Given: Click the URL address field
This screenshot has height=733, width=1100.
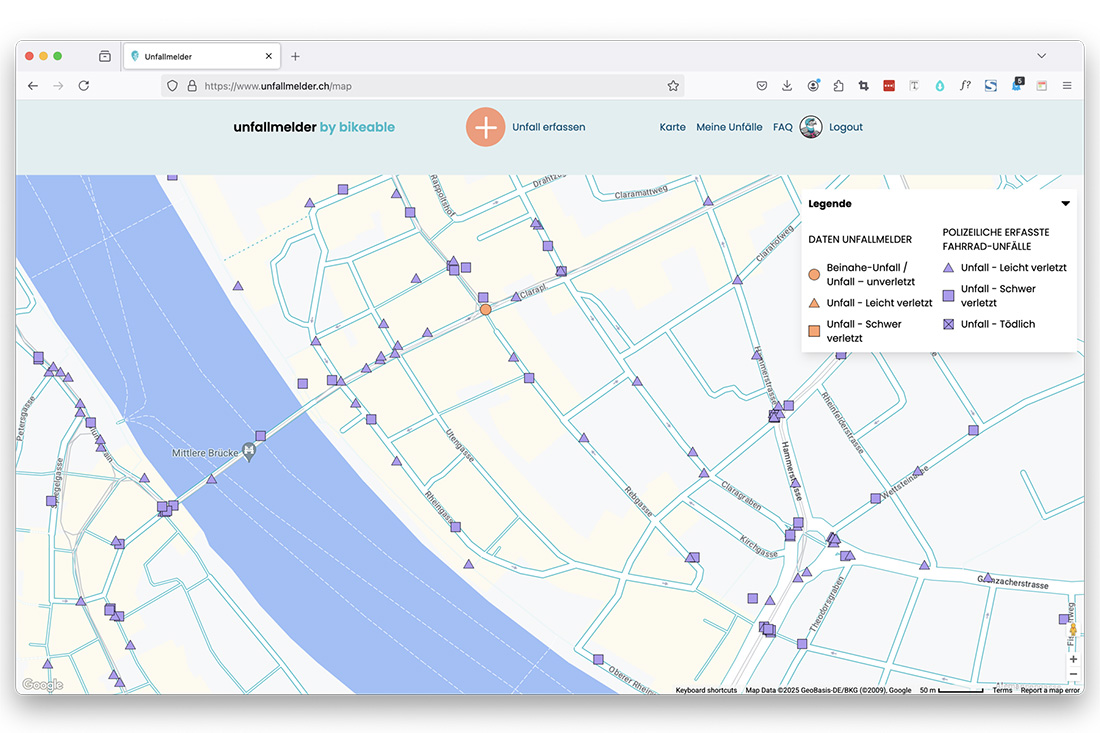Looking at the screenshot, I should 421,86.
